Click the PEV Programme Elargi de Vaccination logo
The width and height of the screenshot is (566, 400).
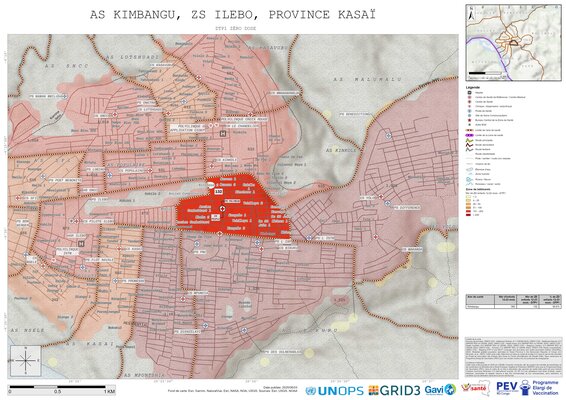tap(527, 388)
